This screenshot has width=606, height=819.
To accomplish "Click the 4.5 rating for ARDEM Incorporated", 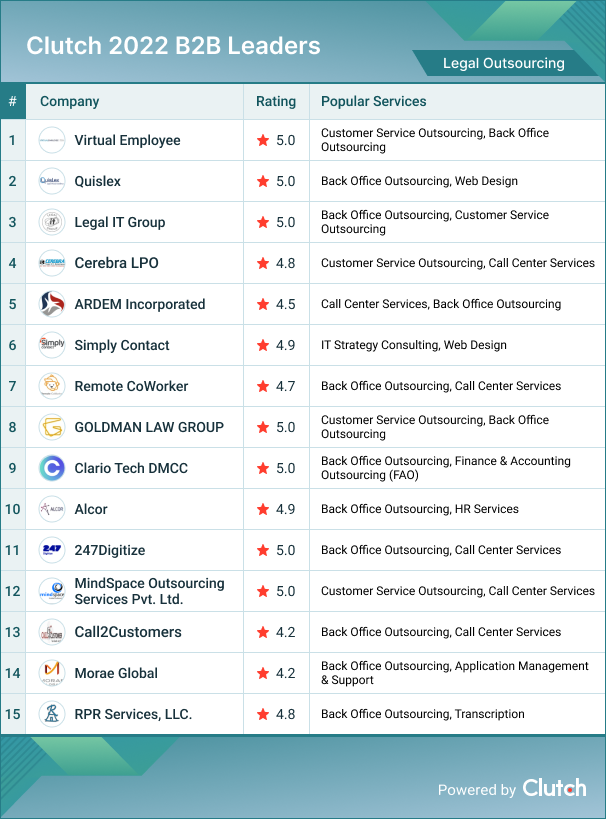I will pyautogui.click(x=286, y=304).
